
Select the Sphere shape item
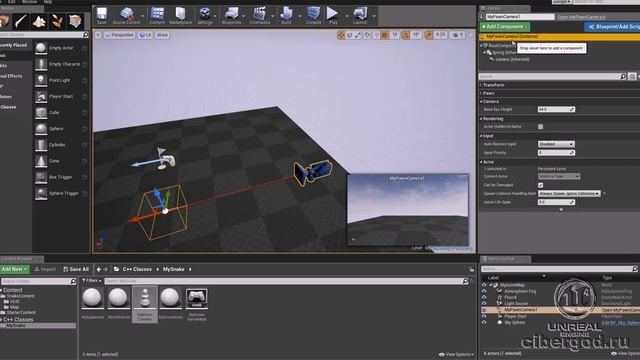point(61,129)
